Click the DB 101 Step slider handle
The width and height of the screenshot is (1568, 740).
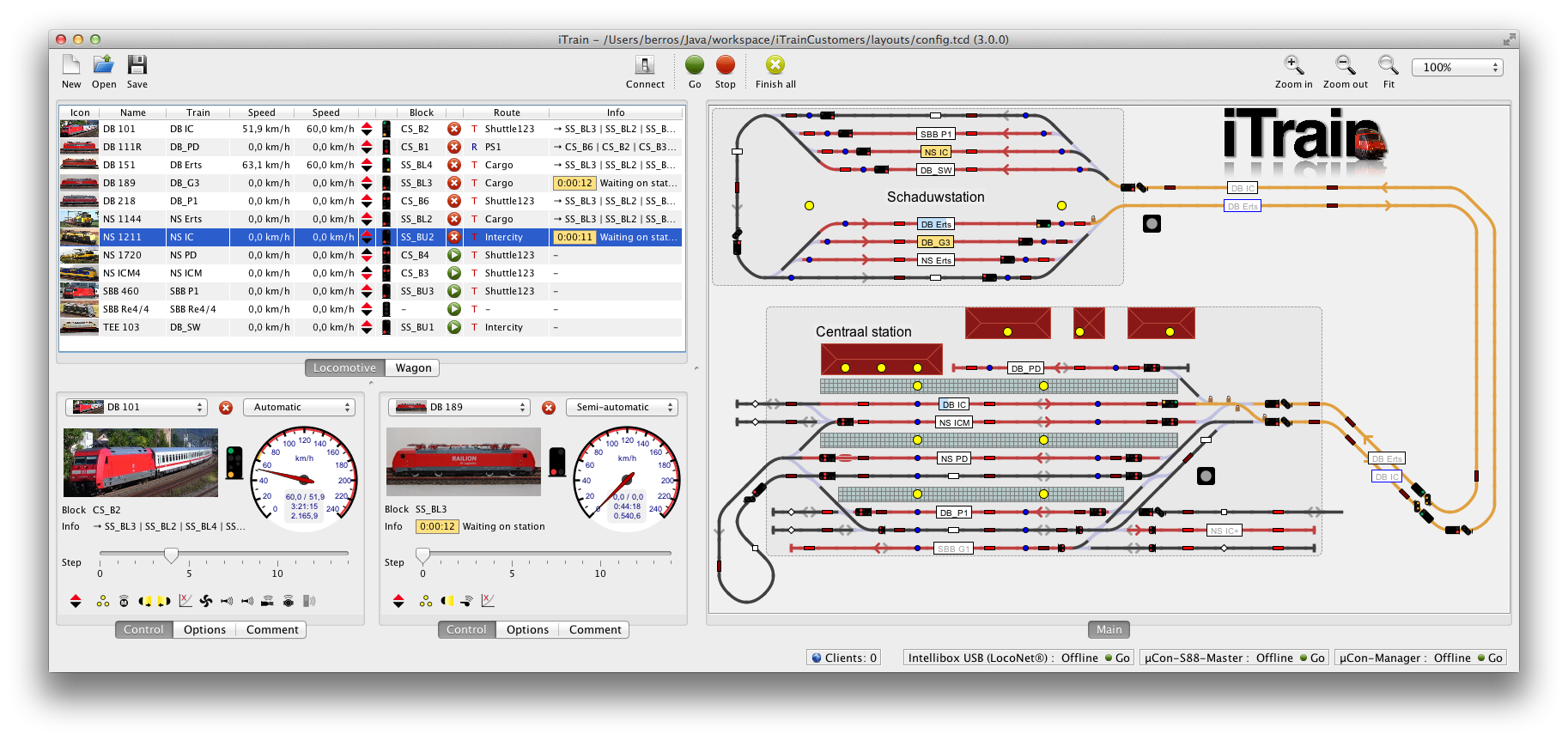coord(172,555)
